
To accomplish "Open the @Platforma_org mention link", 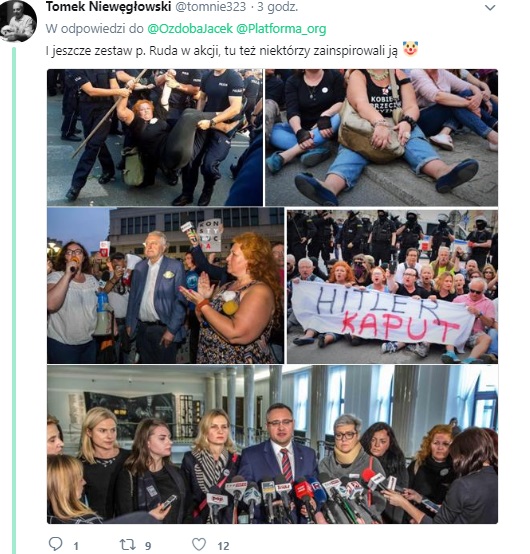I will 281,29.
